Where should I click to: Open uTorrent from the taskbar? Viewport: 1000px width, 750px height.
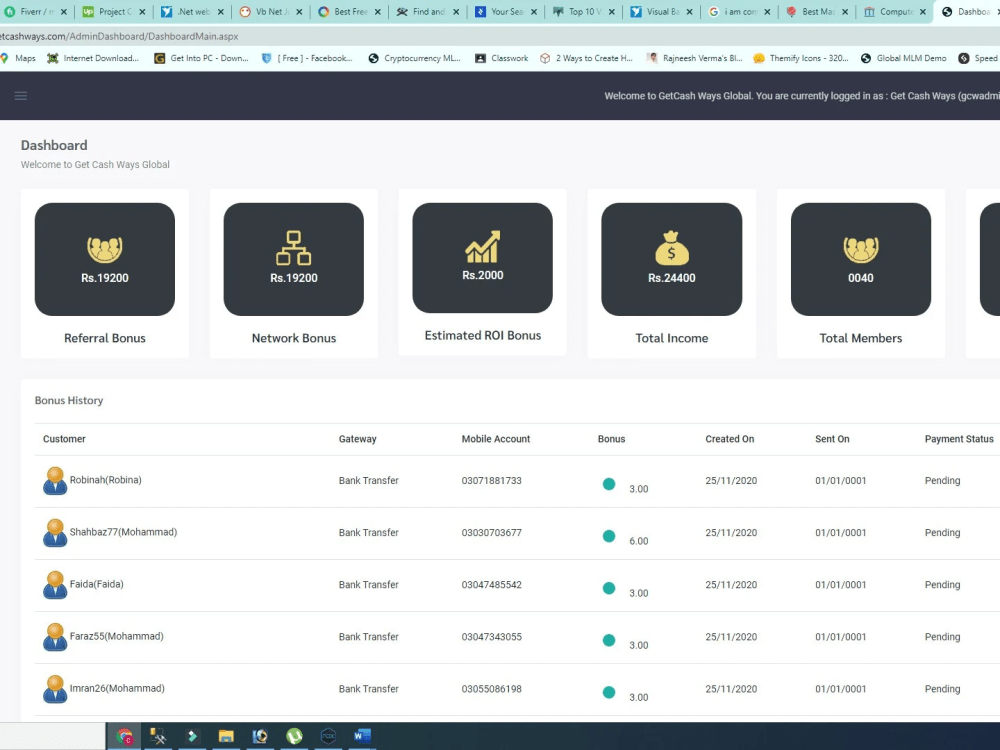pos(294,737)
